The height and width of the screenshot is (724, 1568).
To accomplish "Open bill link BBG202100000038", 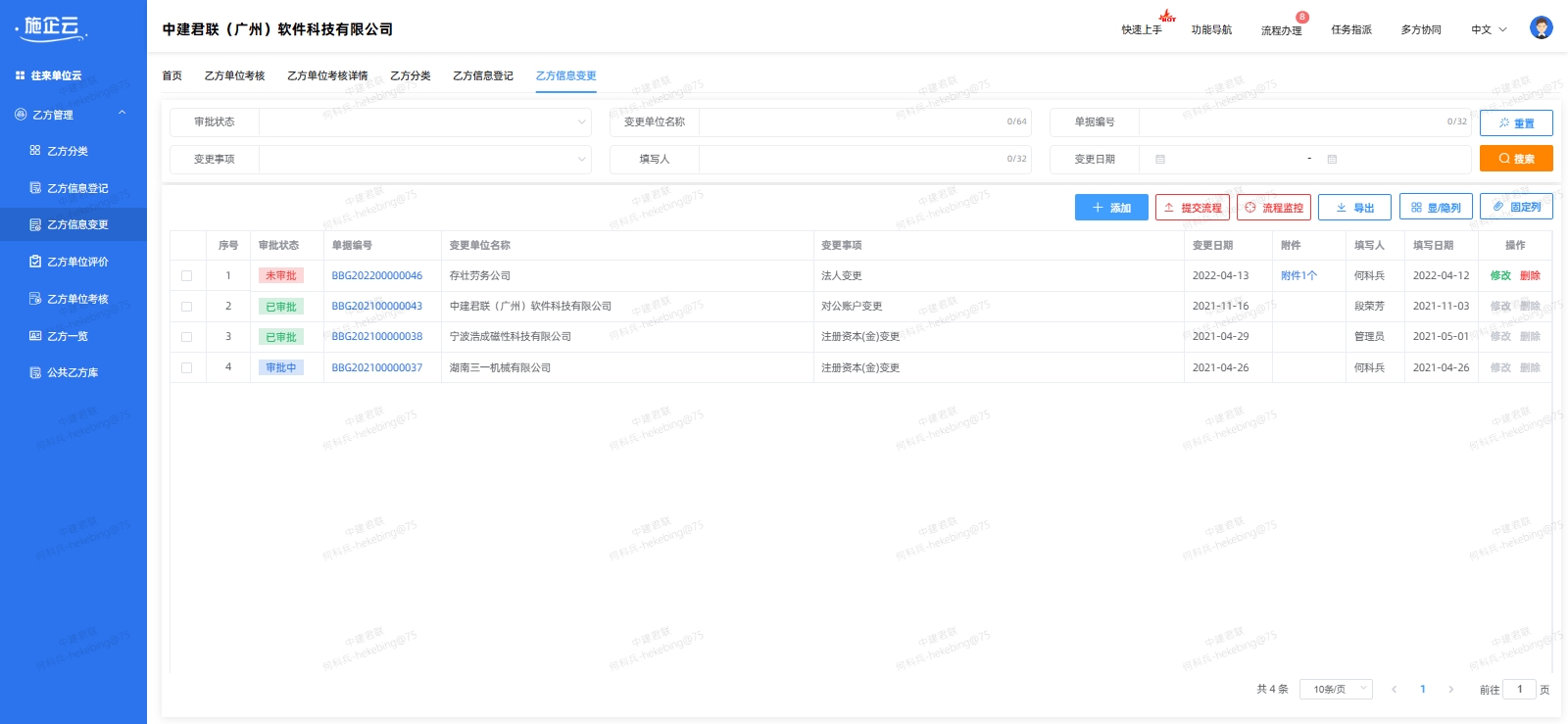I will [377, 337].
